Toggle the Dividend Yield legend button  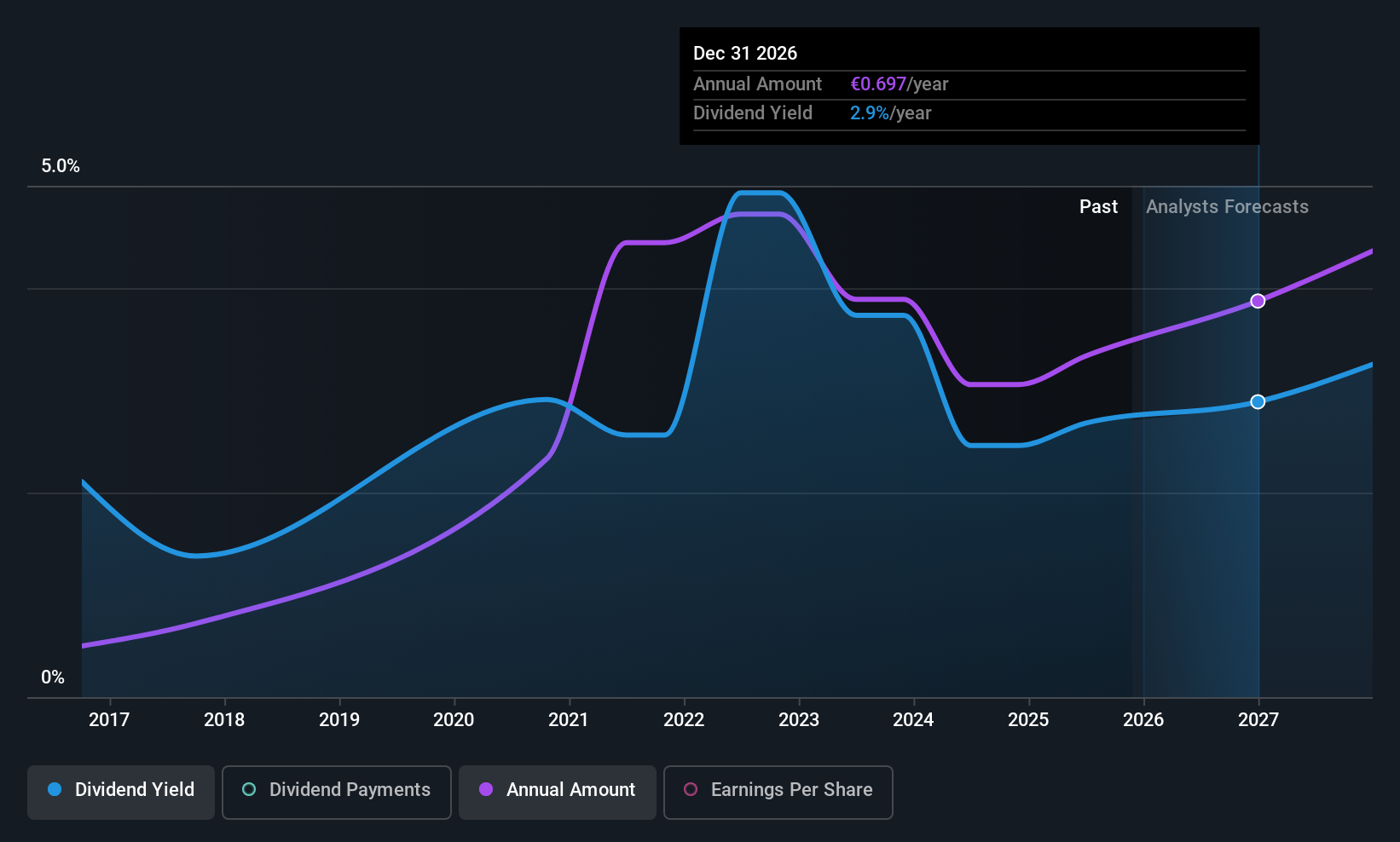click(121, 792)
